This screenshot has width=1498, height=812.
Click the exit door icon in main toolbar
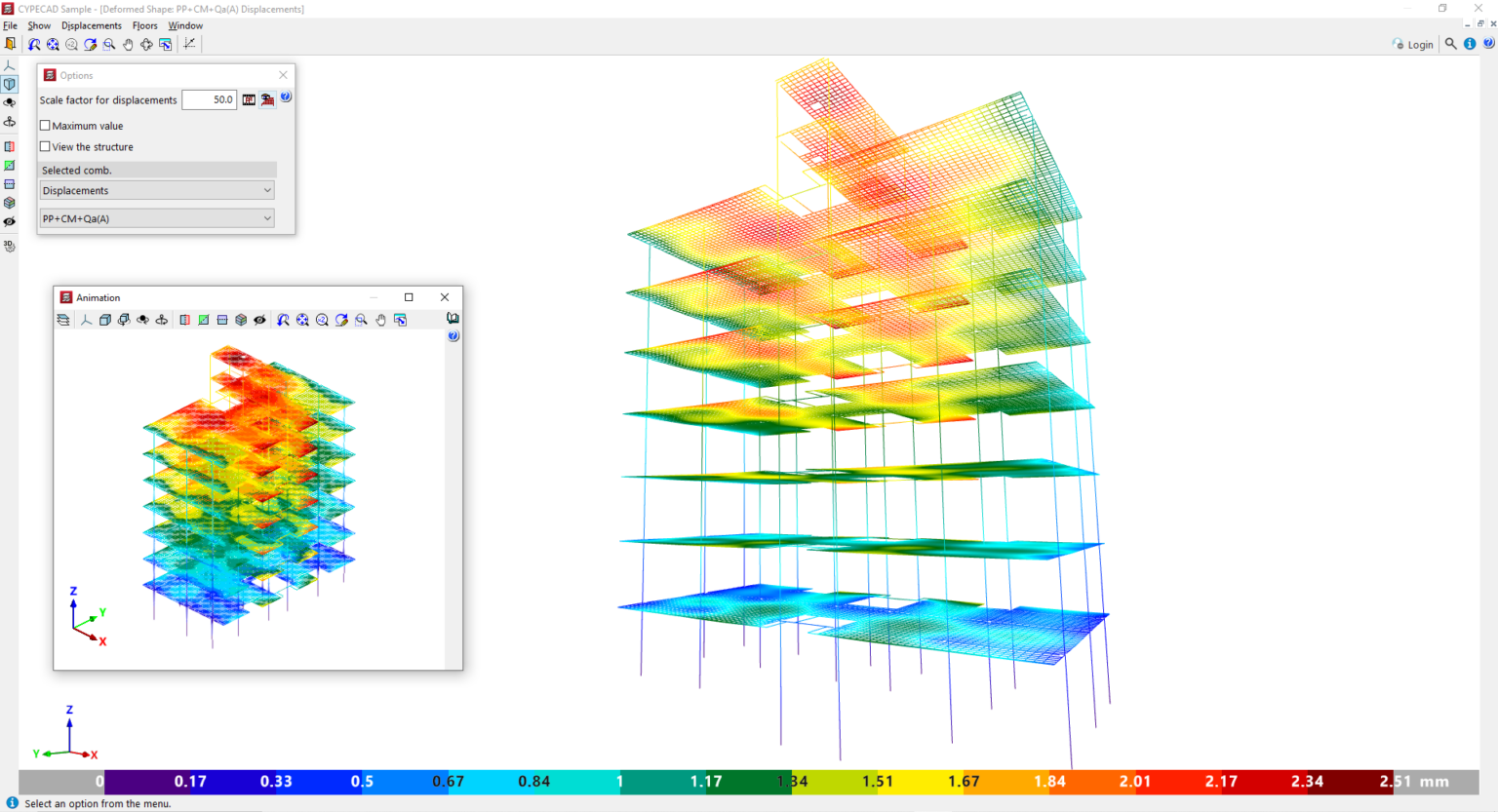pos(10,44)
